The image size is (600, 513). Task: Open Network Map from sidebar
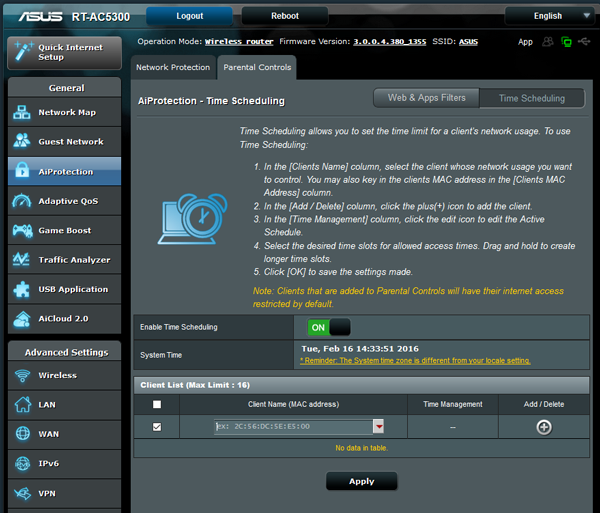click(64, 112)
